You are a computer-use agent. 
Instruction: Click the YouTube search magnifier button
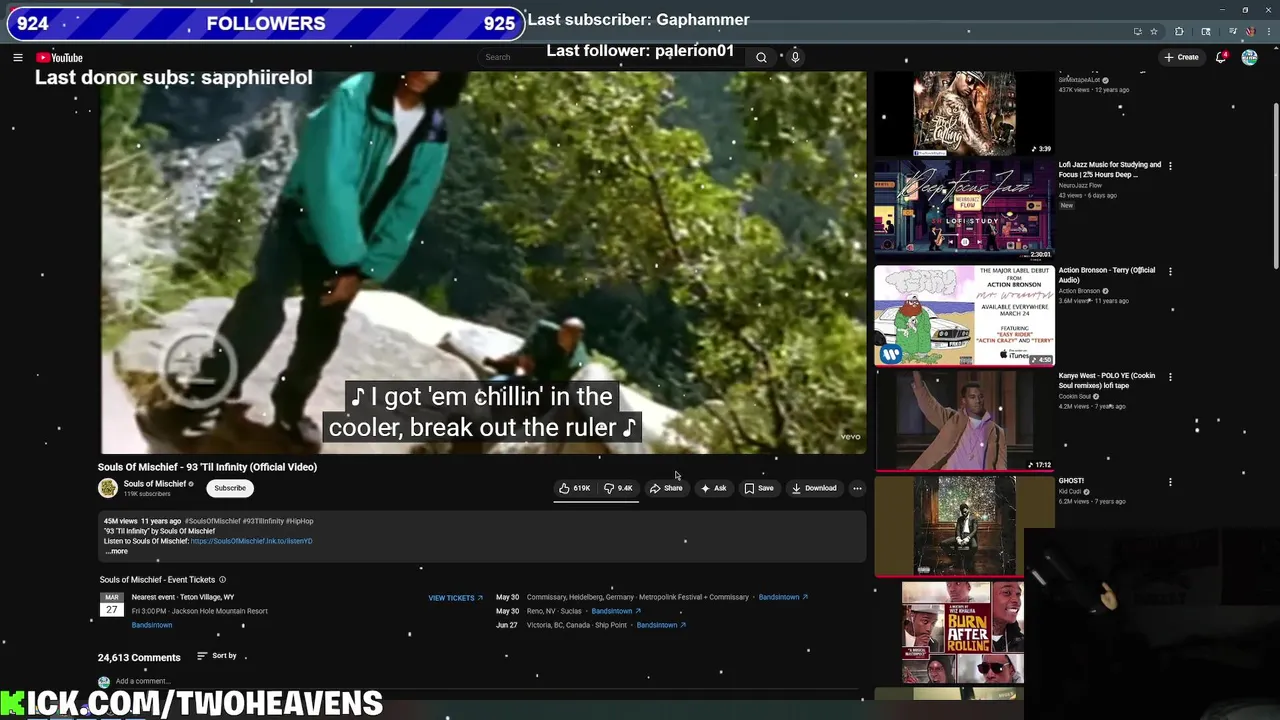[761, 57]
